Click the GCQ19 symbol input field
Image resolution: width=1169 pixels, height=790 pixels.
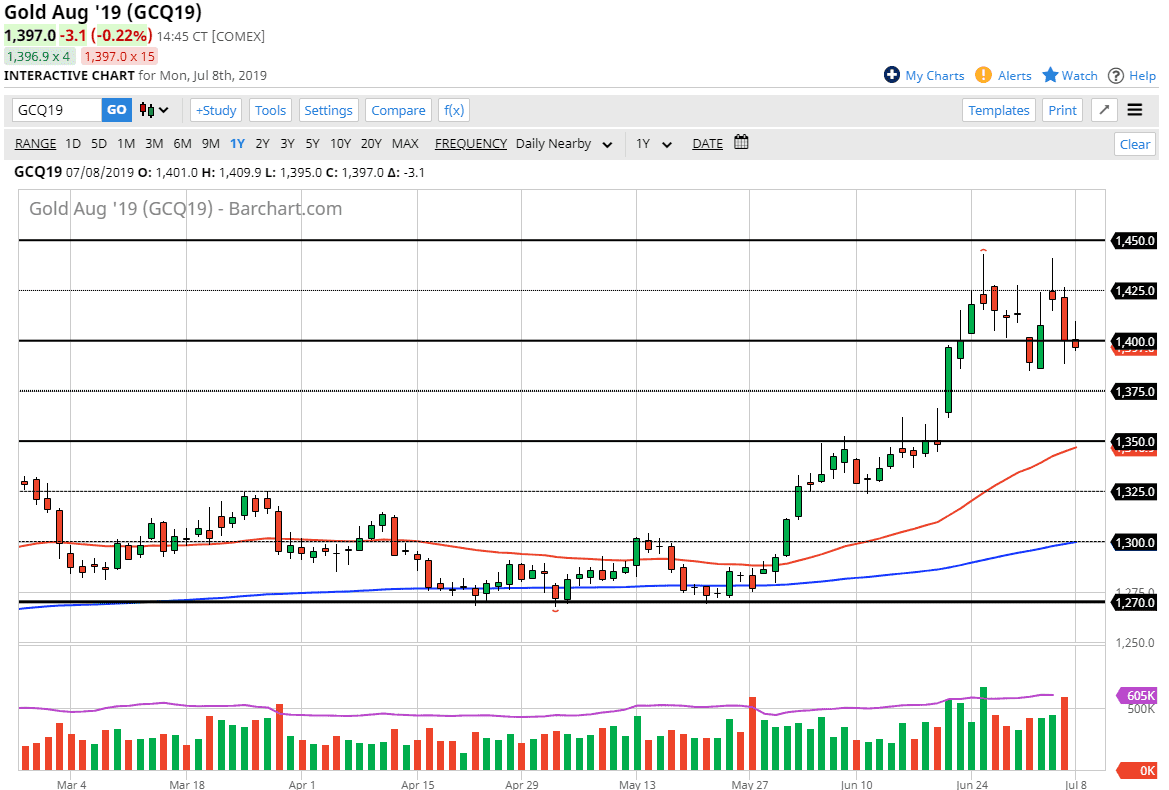click(x=57, y=110)
